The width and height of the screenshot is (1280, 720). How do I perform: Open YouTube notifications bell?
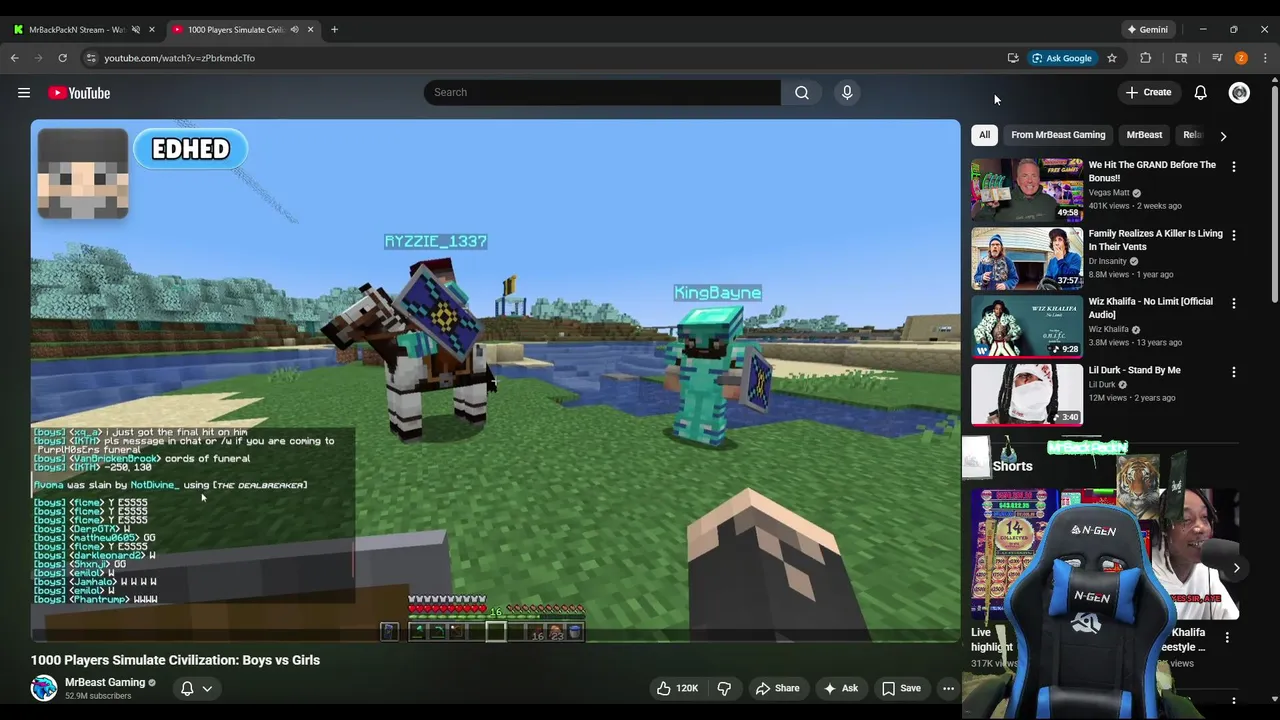tap(1200, 92)
